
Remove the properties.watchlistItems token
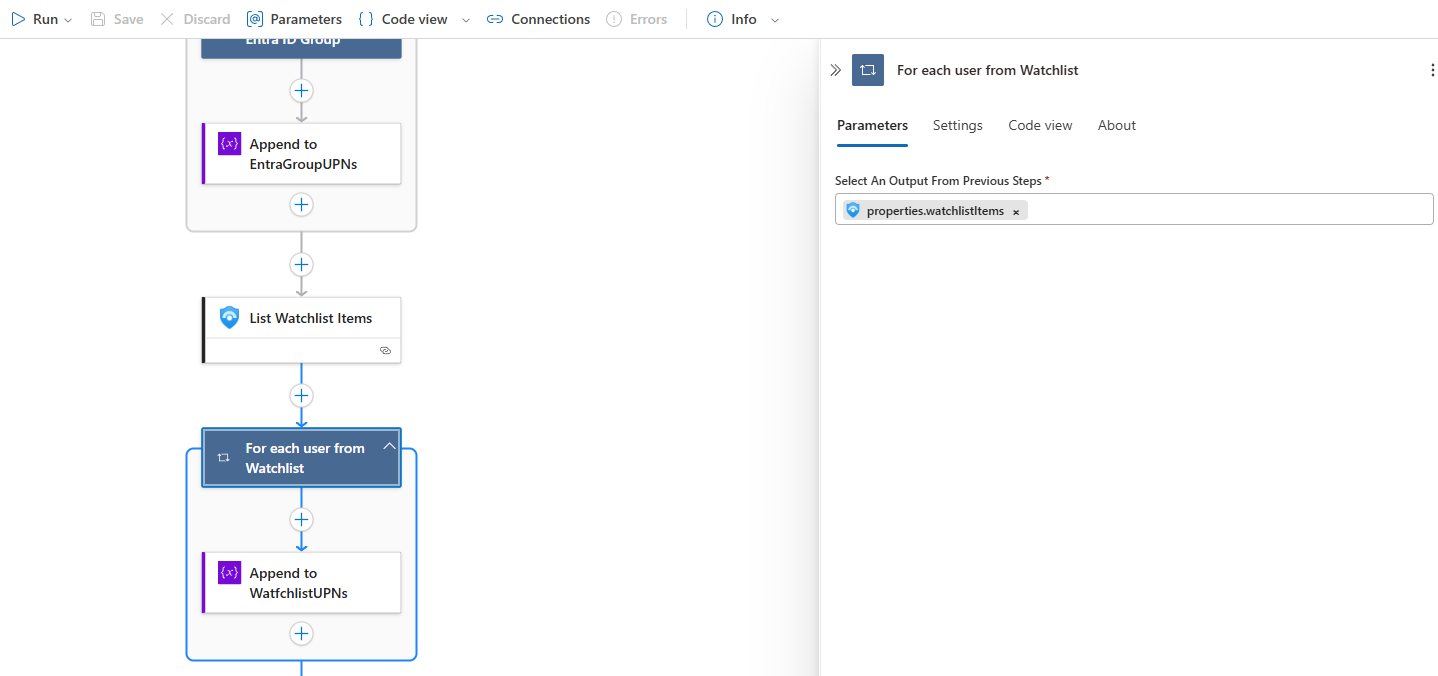pos(1016,211)
